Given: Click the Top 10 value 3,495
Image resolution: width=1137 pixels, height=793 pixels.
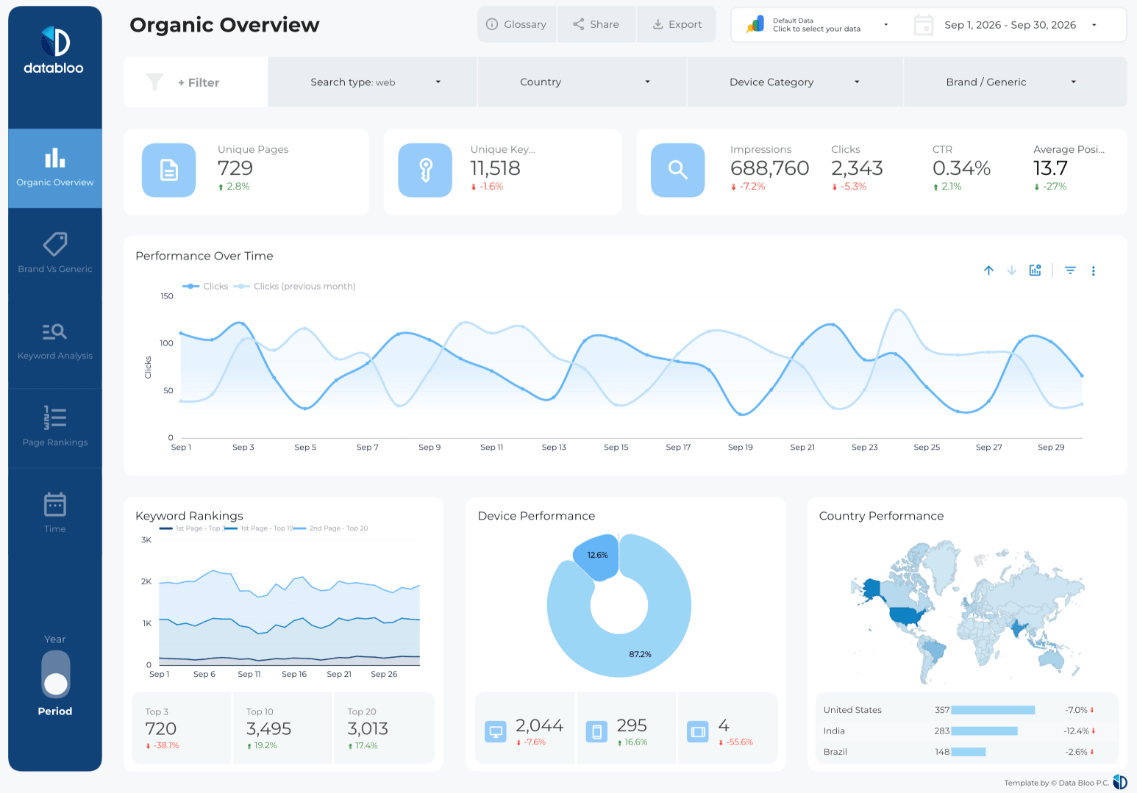Looking at the screenshot, I should (x=268, y=728).
